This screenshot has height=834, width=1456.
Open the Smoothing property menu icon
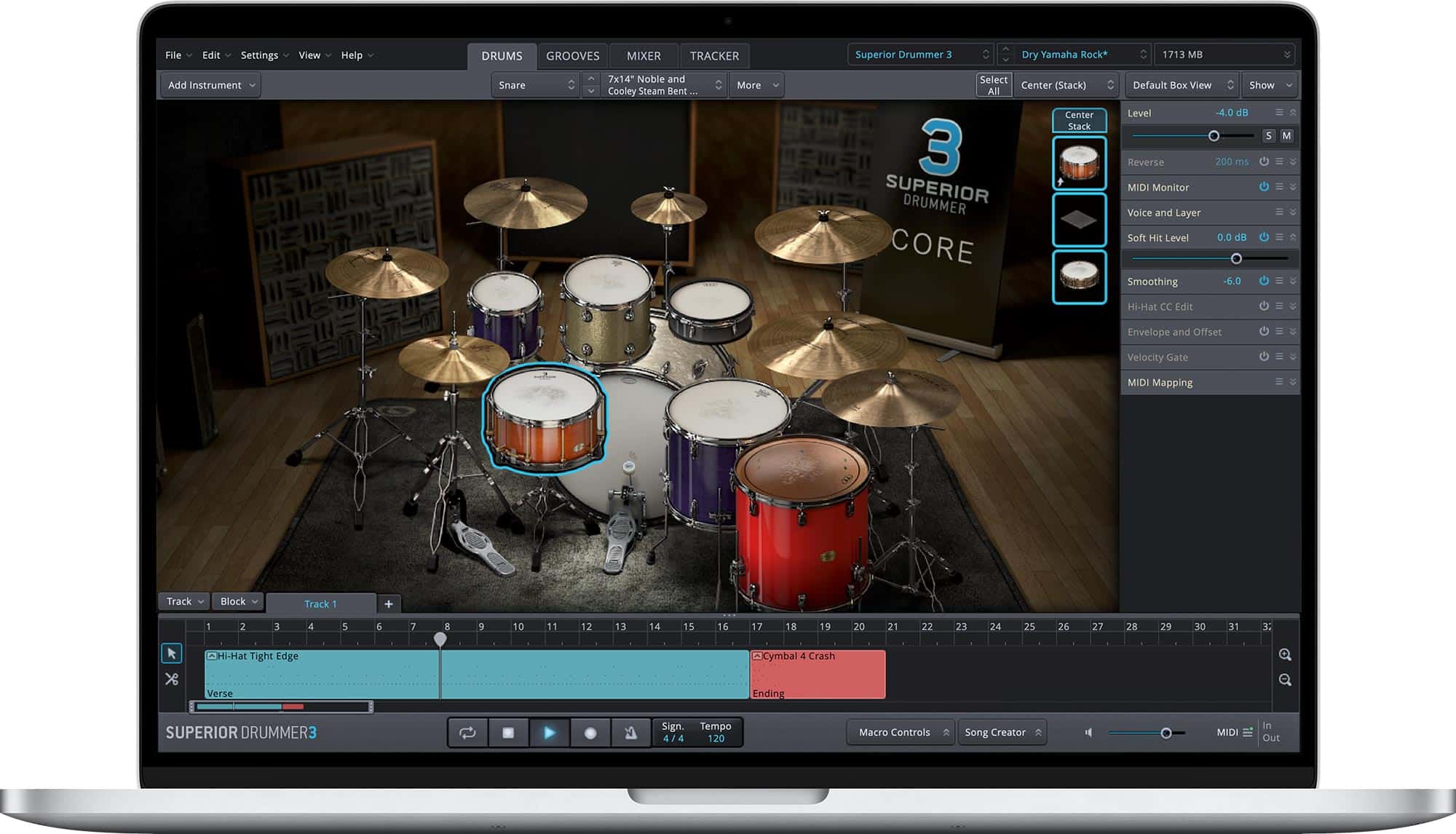[x=1279, y=280]
